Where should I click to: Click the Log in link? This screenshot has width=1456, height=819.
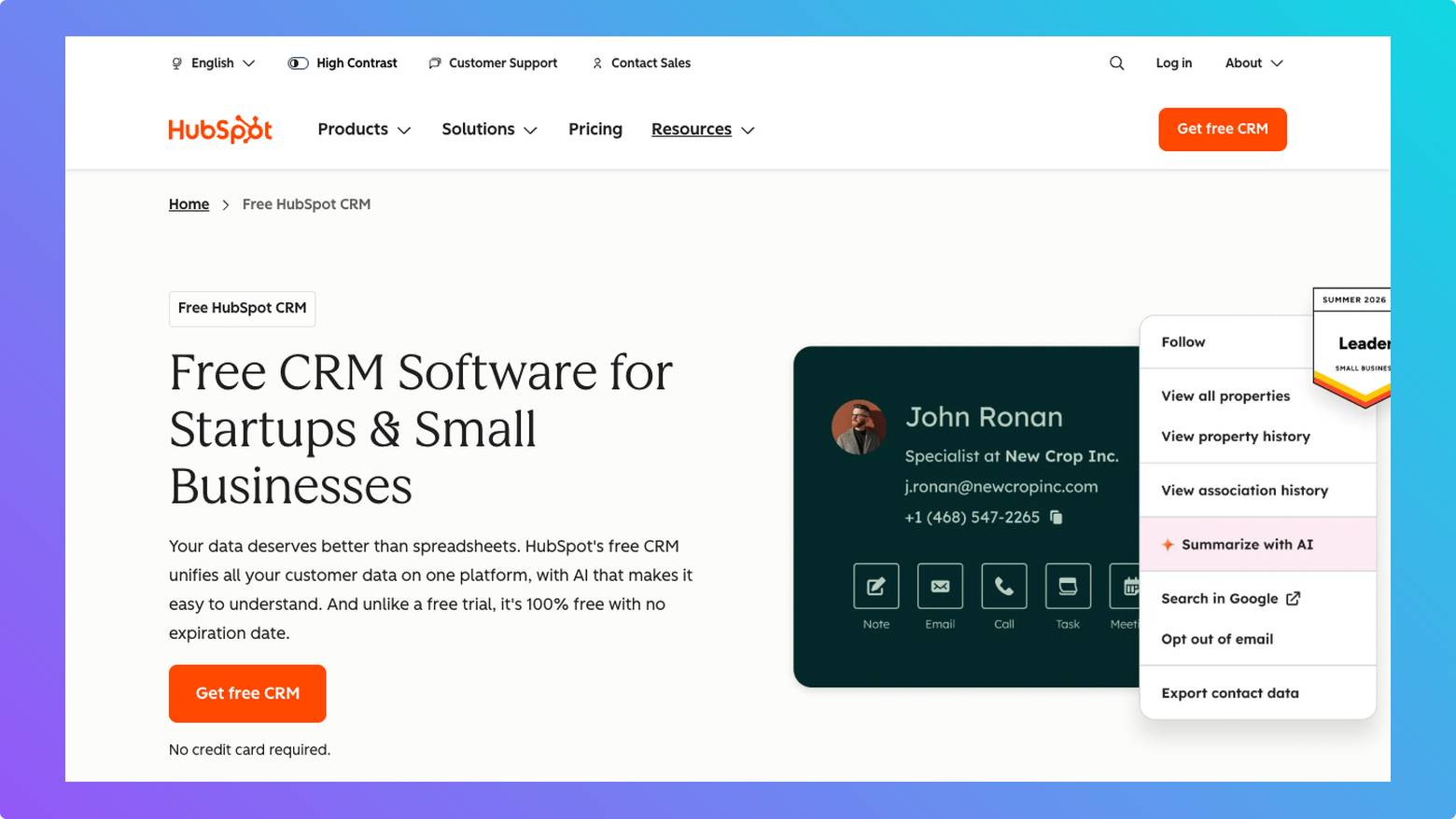(1173, 63)
